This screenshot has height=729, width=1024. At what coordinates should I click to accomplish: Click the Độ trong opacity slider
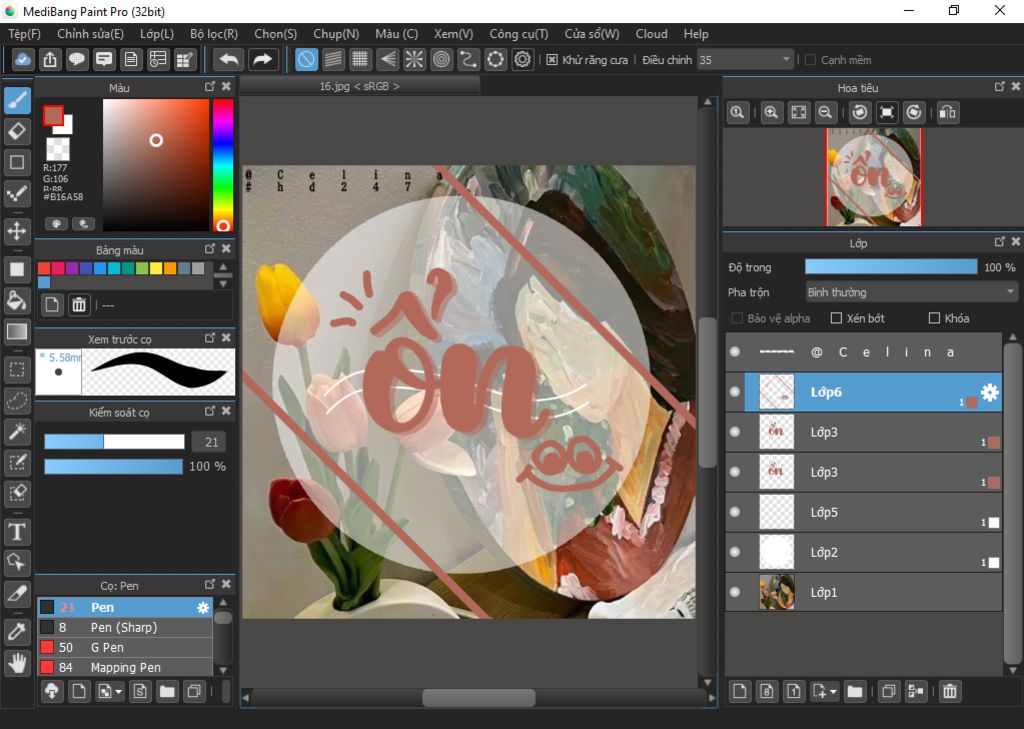point(890,267)
